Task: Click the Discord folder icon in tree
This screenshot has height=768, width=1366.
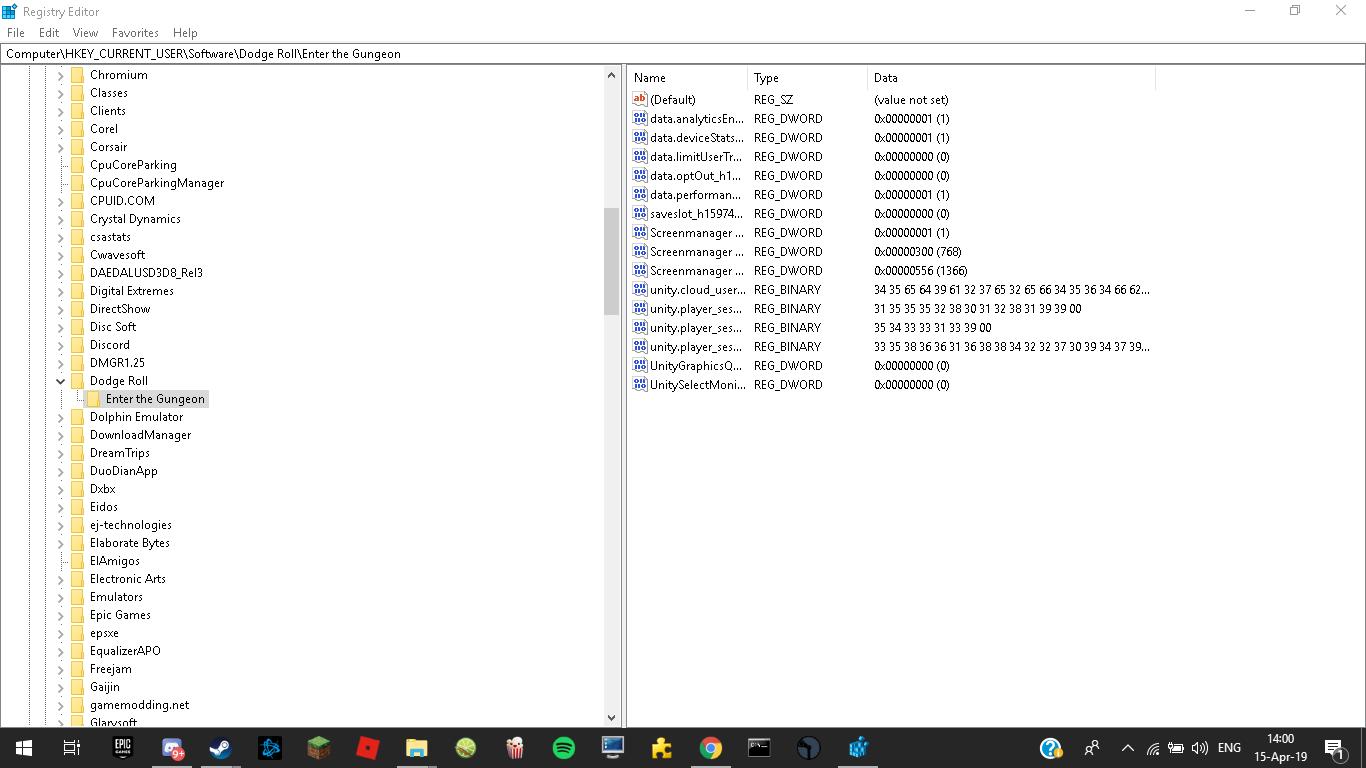Action: [78, 345]
